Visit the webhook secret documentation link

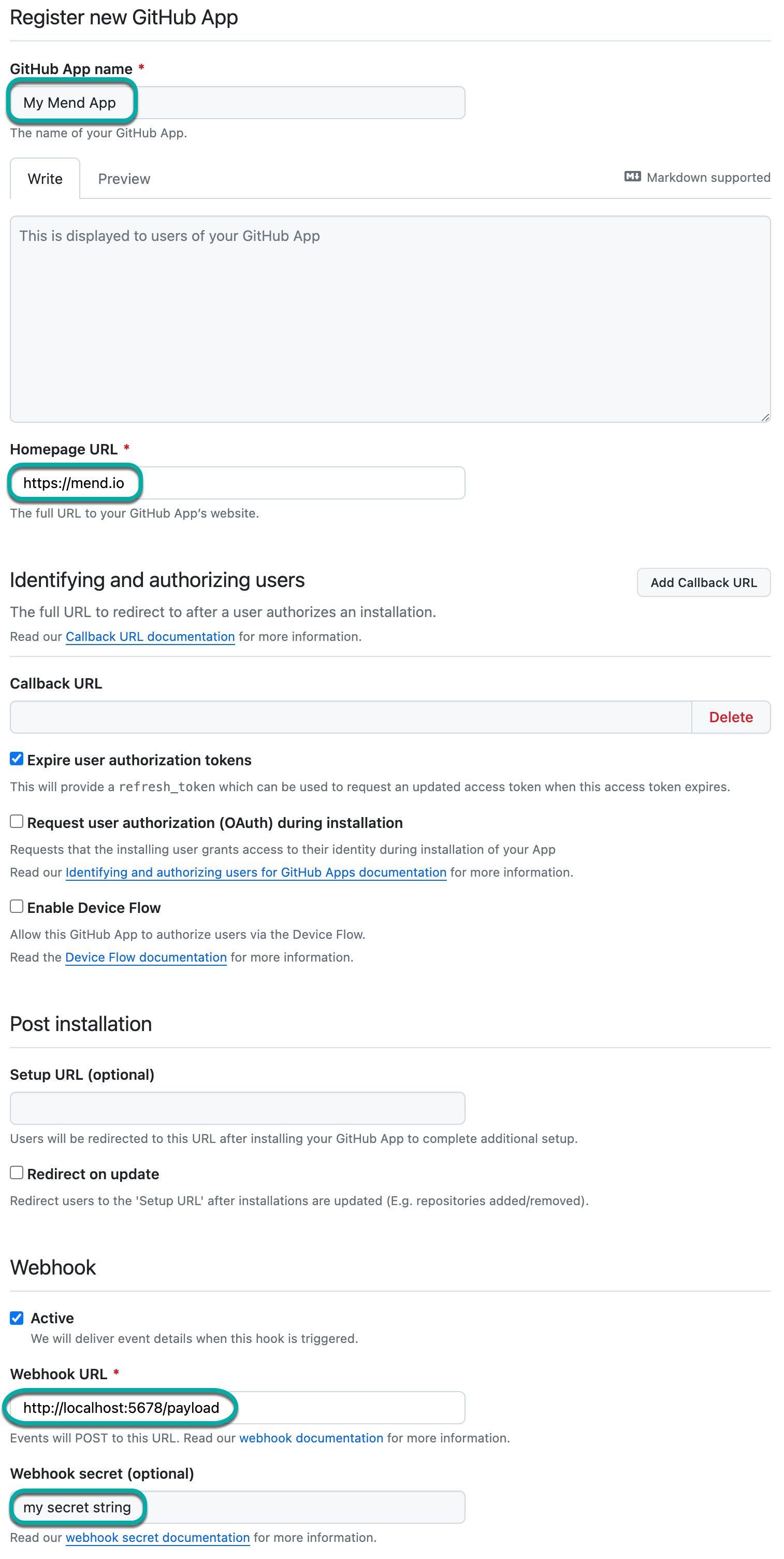(x=157, y=1537)
